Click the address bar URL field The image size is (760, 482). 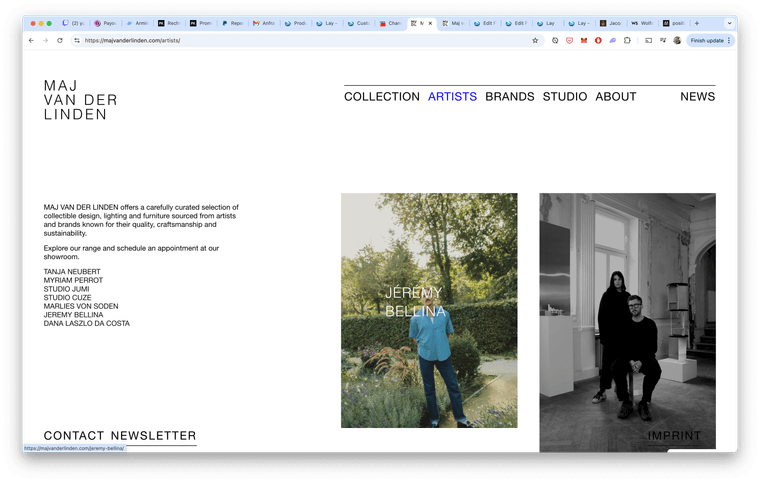click(300, 41)
